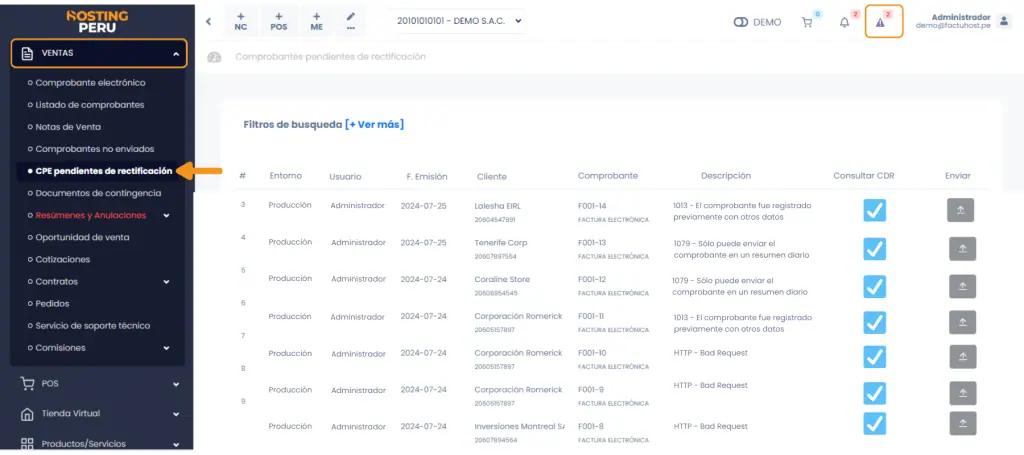This screenshot has width=1024, height=455.
Task: Send comprobante F001-14 with upload icon
Action: pos(960,210)
